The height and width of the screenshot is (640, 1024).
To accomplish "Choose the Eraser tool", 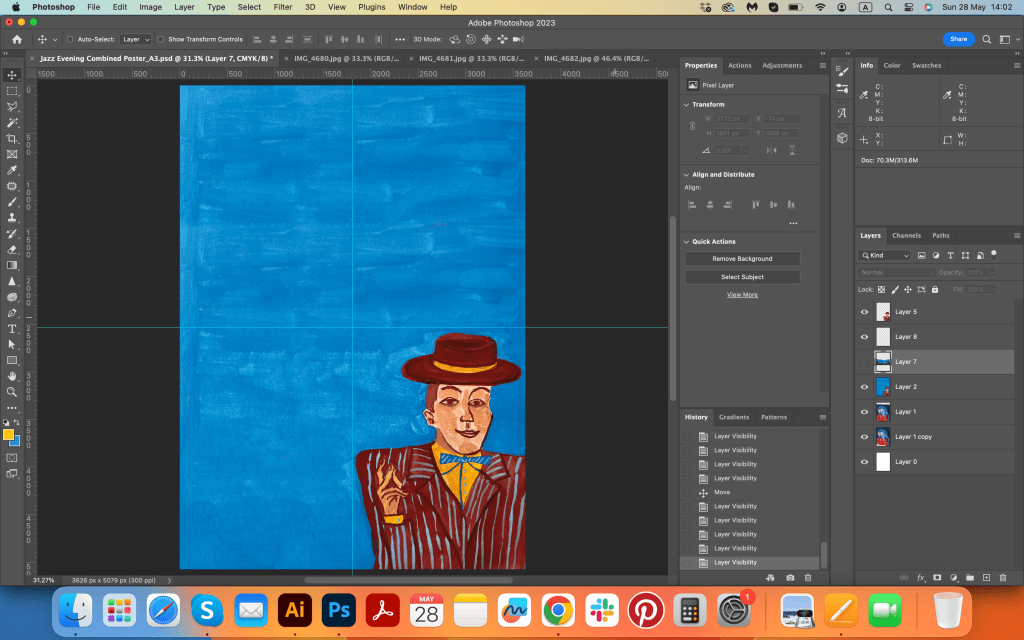I will click(12, 249).
